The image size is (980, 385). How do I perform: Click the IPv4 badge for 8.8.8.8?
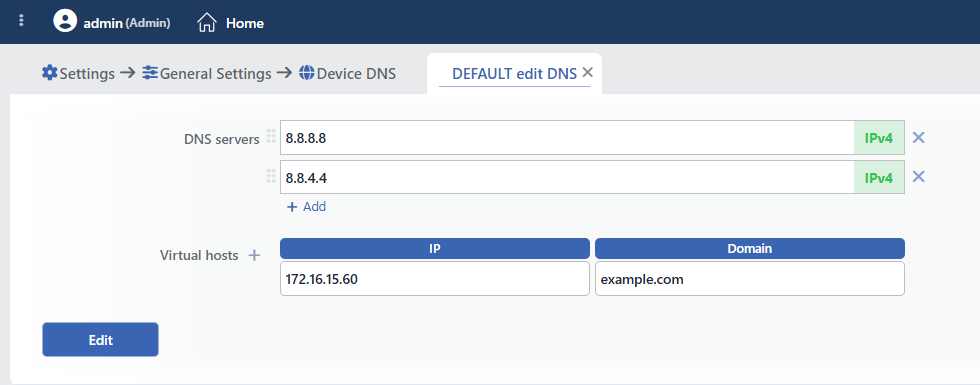879,138
